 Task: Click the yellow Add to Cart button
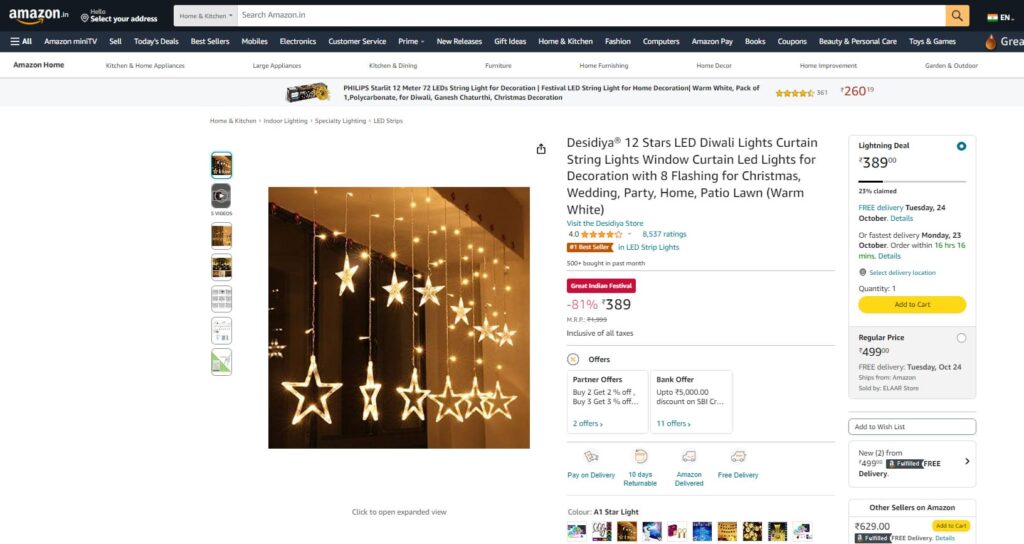(x=912, y=304)
